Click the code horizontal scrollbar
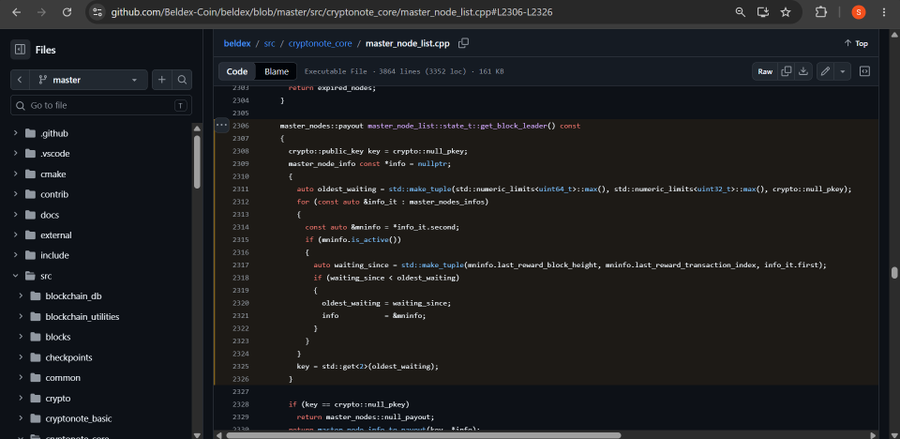 [424, 434]
